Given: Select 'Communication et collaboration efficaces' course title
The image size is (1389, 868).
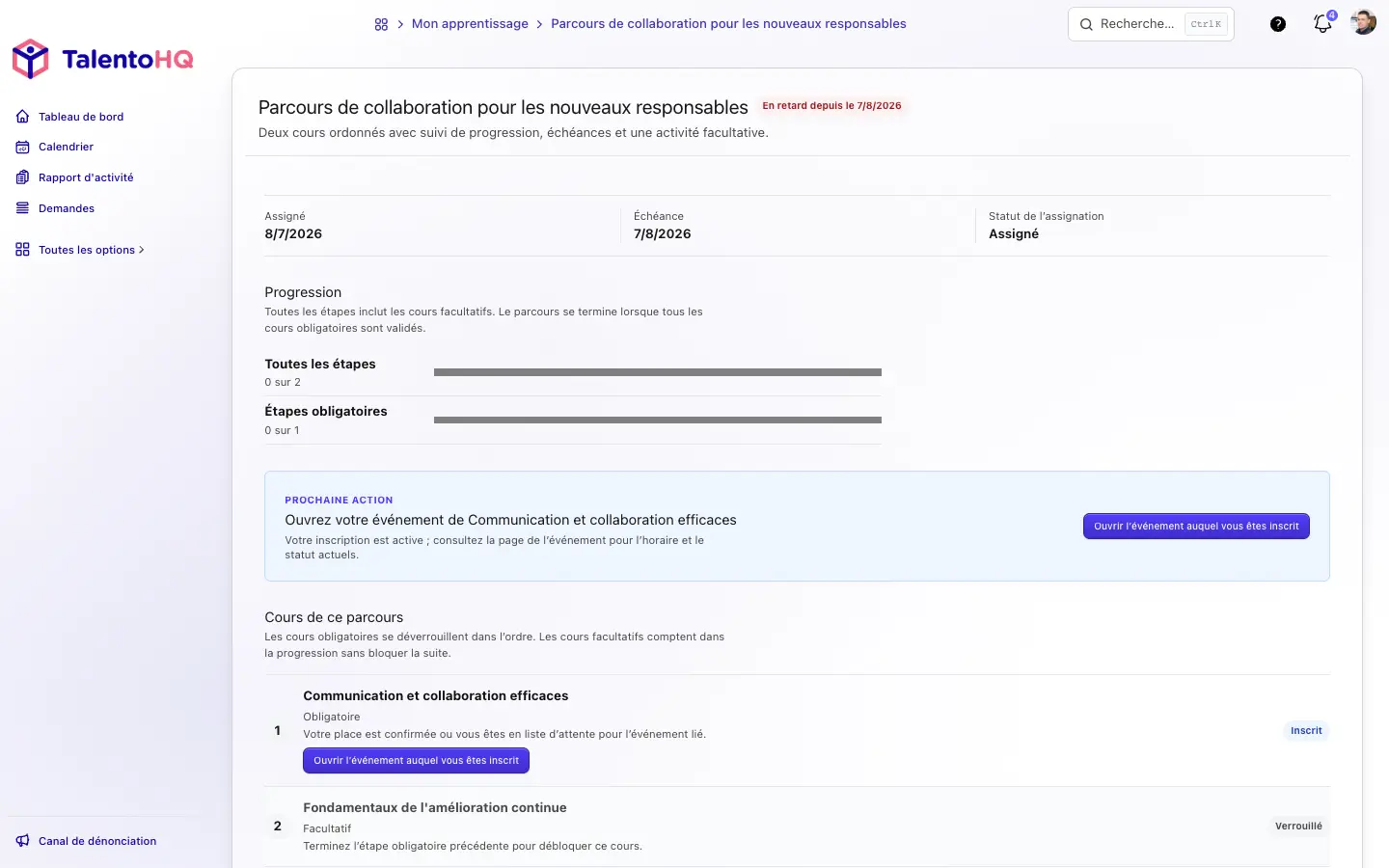Looking at the screenshot, I should click(435, 696).
